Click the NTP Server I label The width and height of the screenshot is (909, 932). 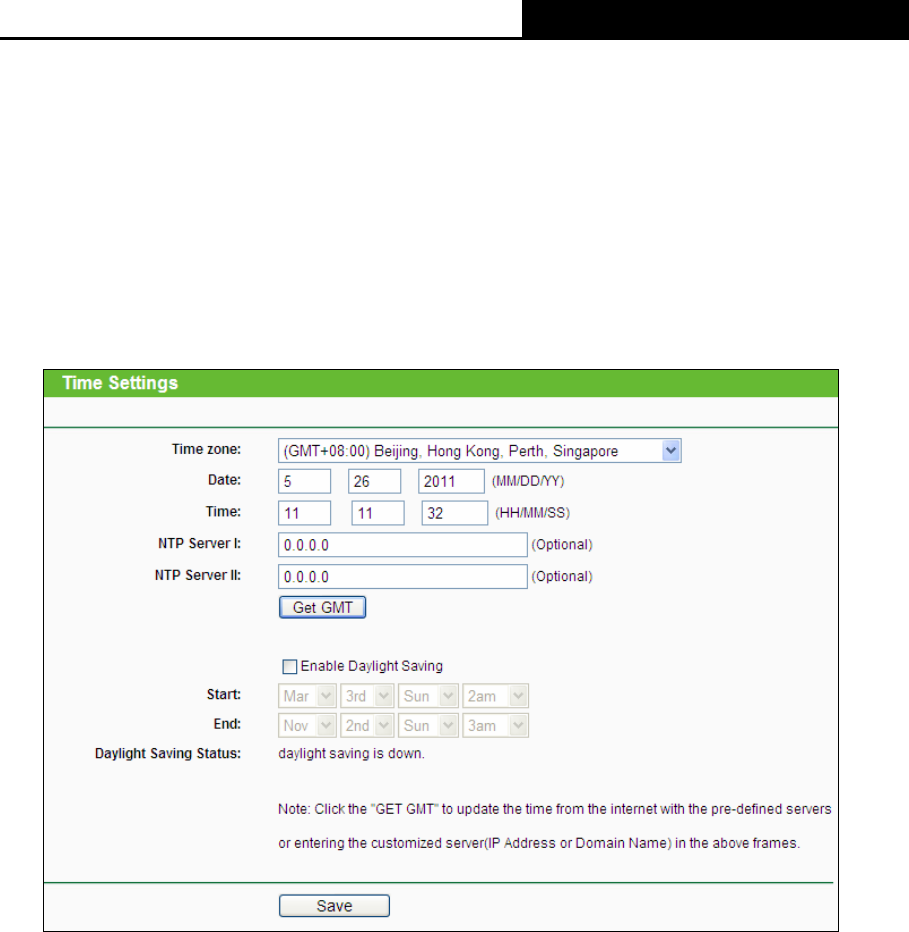199,543
